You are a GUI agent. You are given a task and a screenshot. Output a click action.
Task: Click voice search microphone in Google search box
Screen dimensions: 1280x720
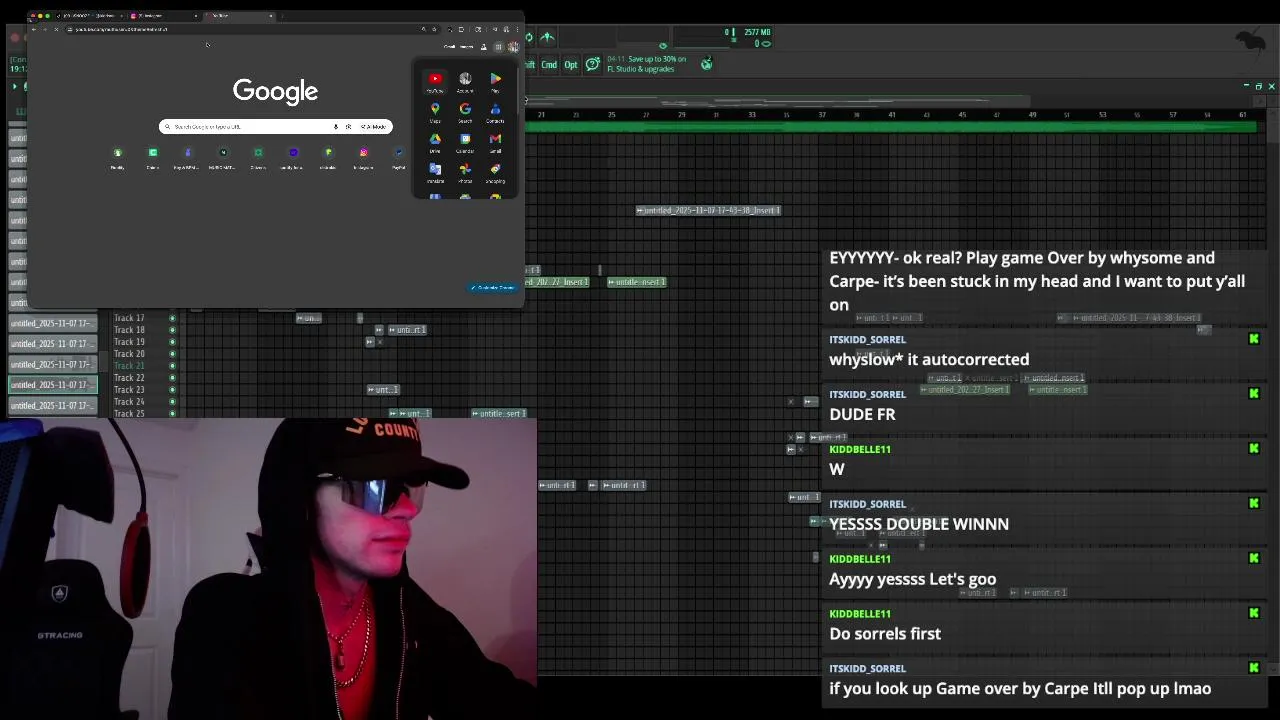(335, 127)
